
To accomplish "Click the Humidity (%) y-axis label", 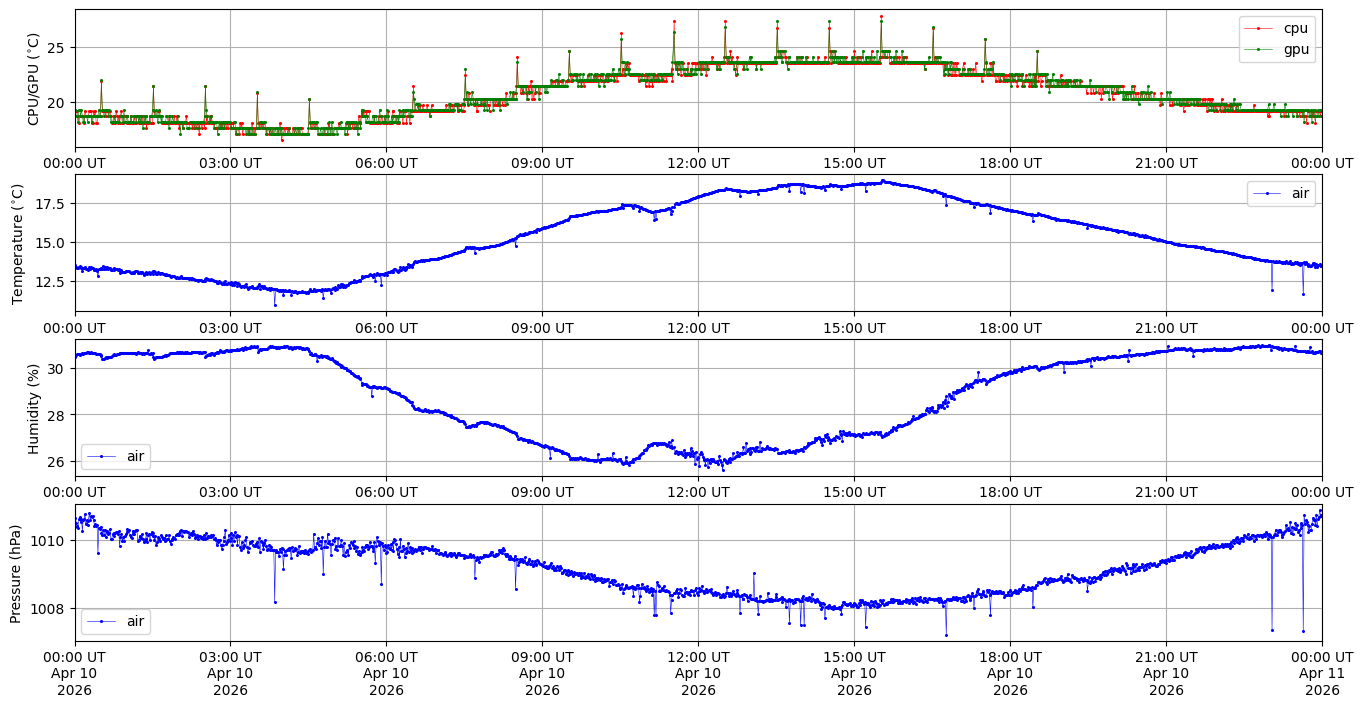I will (x=33, y=409).
